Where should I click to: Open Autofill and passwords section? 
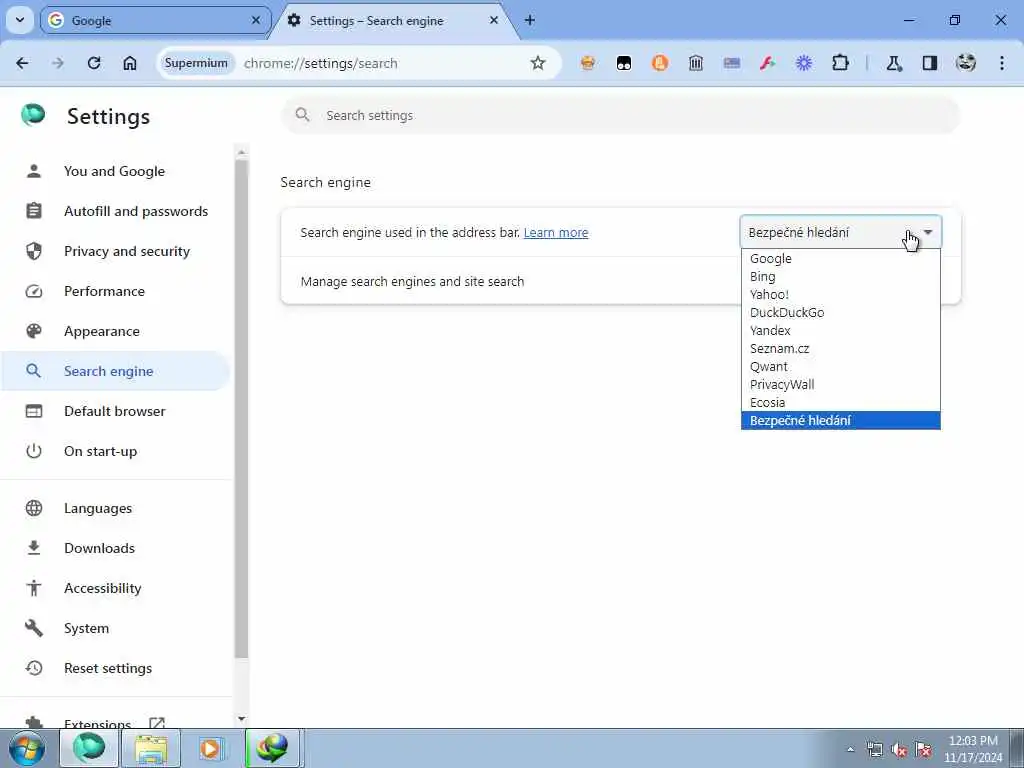[x=114, y=211]
